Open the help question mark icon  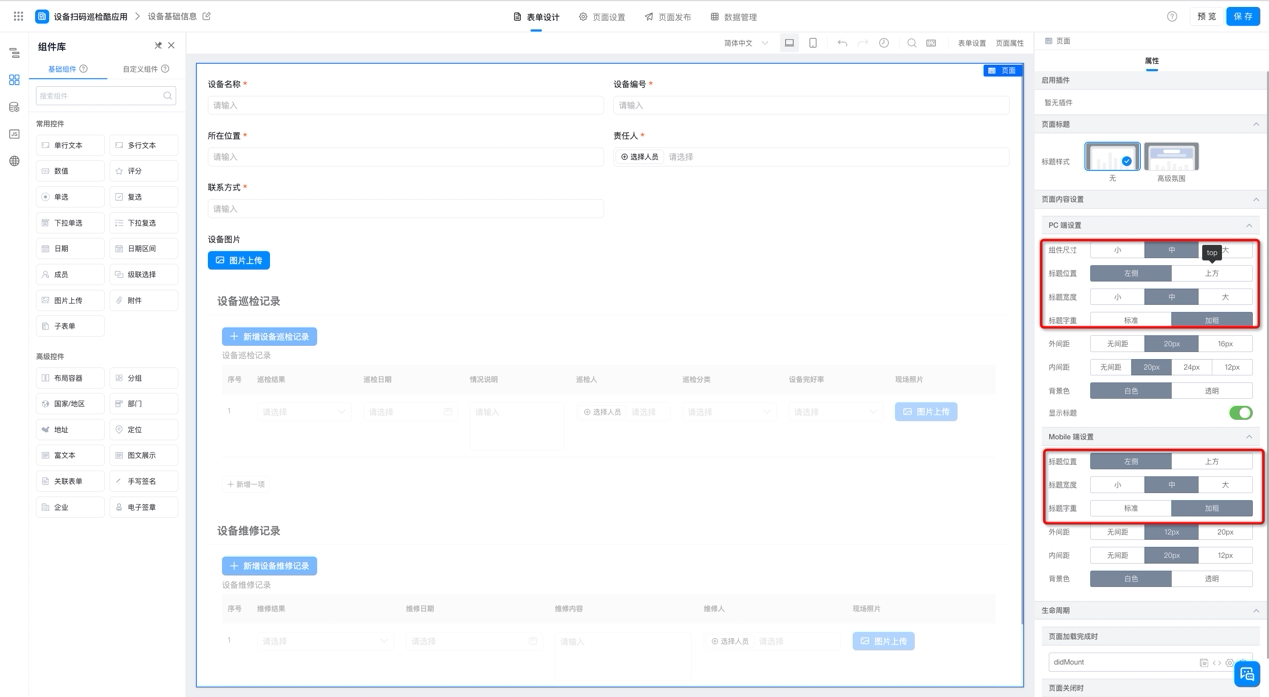click(1172, 17)
